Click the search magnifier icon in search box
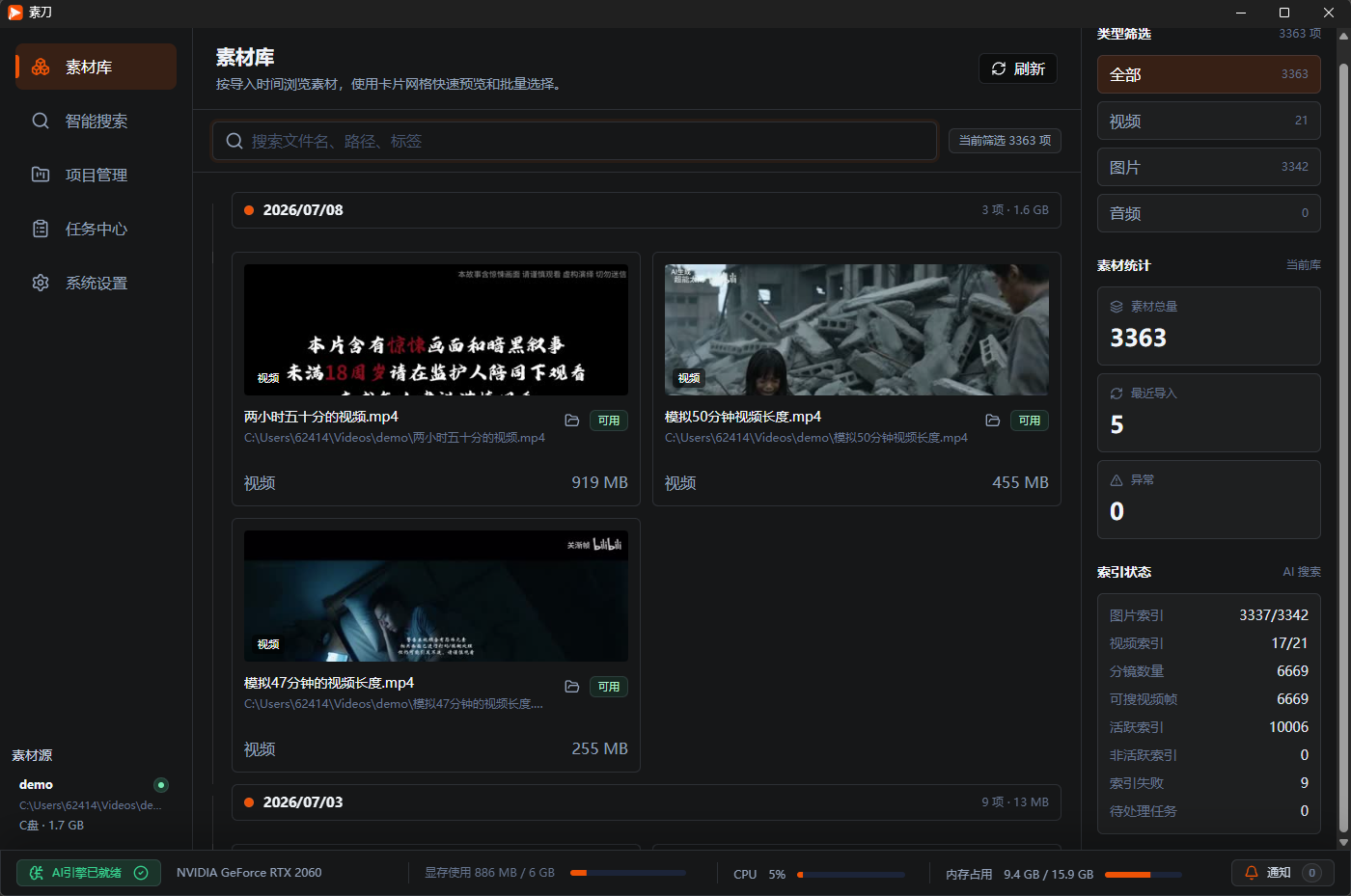 234,141
